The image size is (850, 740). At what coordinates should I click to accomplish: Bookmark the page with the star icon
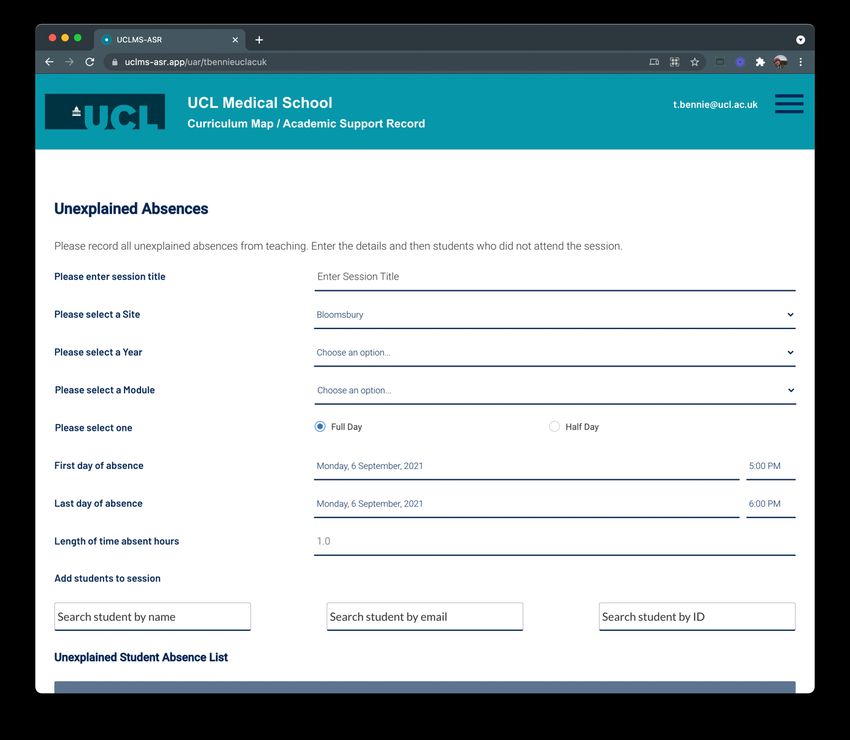pyautogui.click(x=694, y=62)
